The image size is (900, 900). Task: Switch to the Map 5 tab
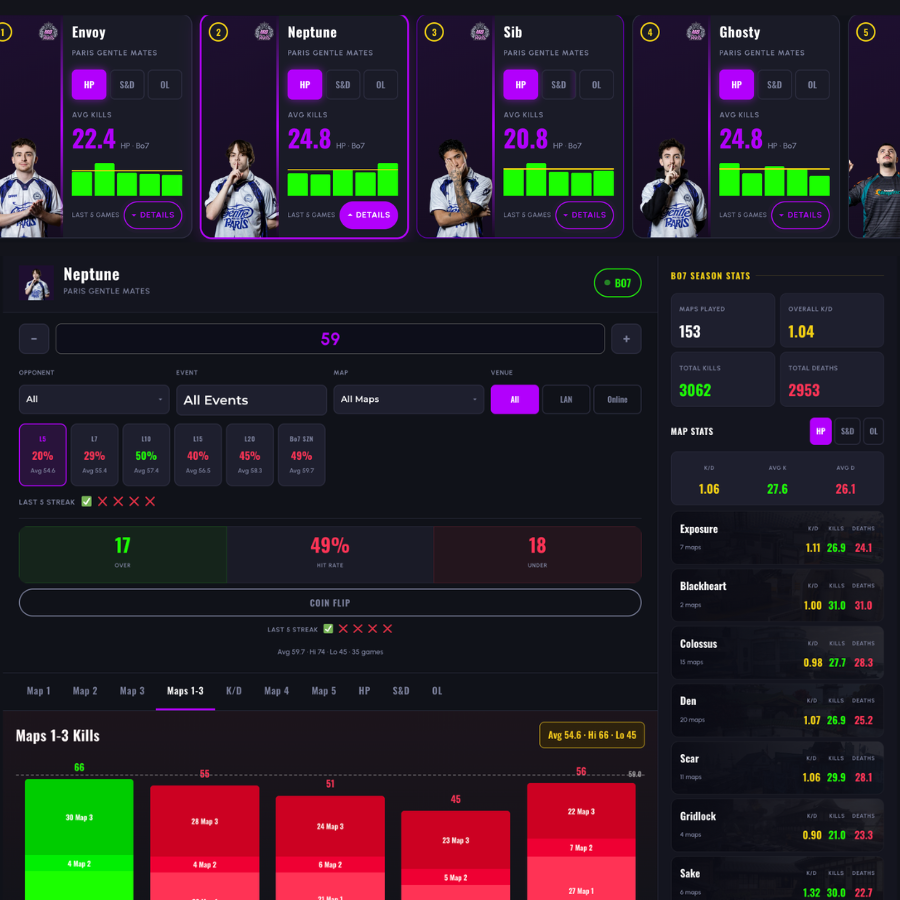click(324, 691)
